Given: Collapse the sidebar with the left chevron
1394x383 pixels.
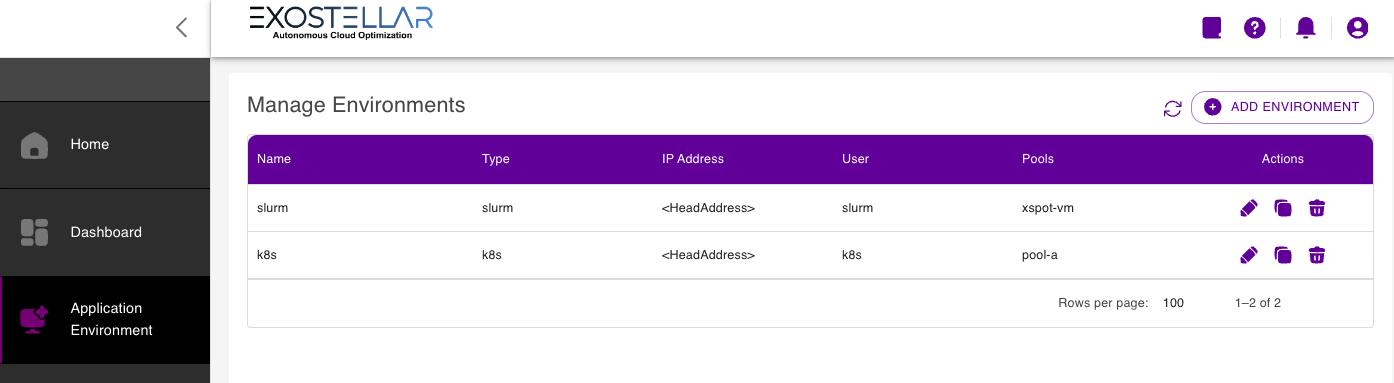Looking at the screenshot, I should tap(181, 28).
